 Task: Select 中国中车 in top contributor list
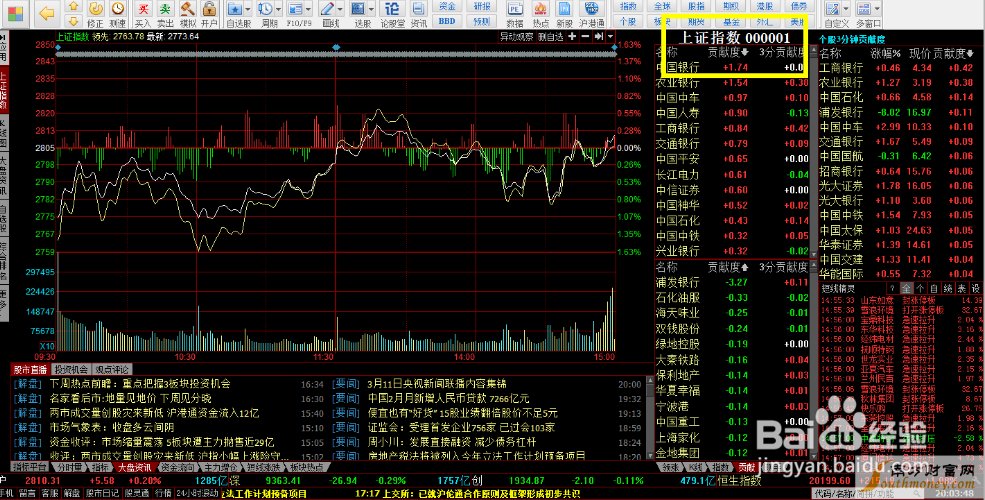(677, 98)
